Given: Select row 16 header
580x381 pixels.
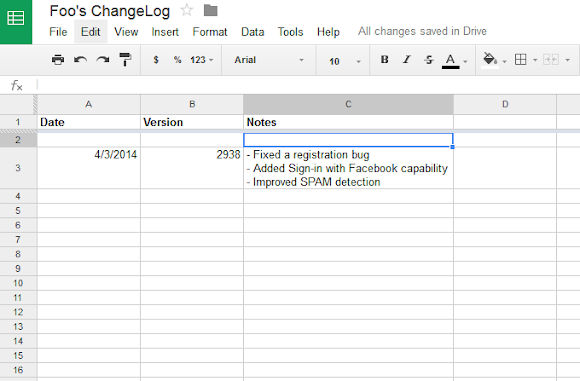Looking at the screenshot, I should point(18,370).
